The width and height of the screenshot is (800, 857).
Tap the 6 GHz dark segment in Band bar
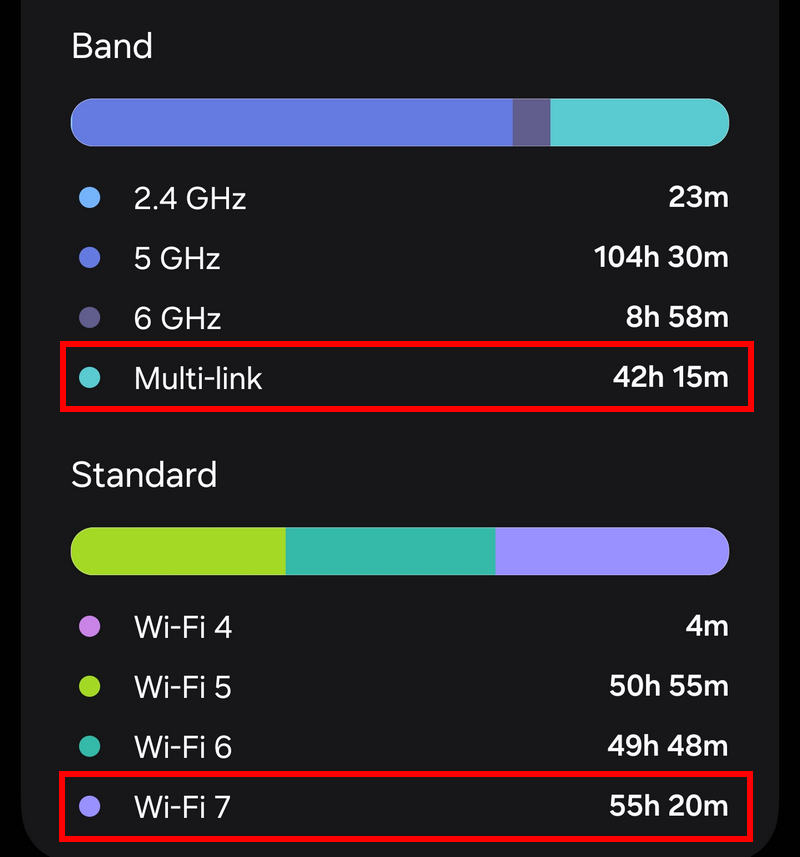pyautogui.click(x=531, y=122)
